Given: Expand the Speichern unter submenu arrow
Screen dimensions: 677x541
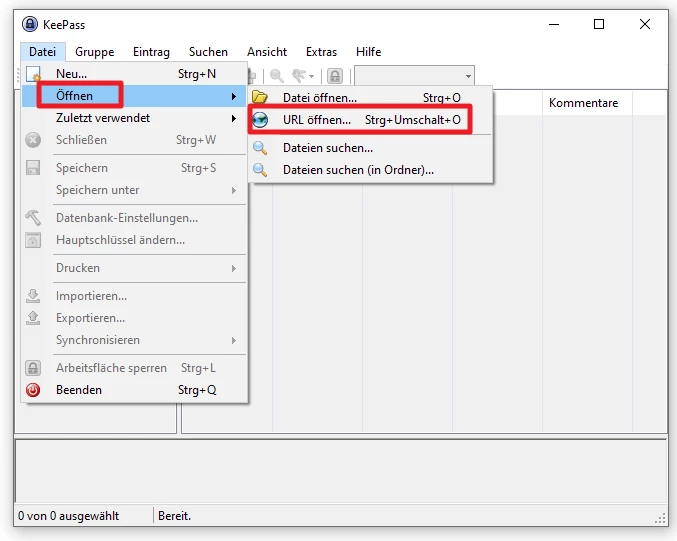Looking at the screenshot, I should coord(234,190).
